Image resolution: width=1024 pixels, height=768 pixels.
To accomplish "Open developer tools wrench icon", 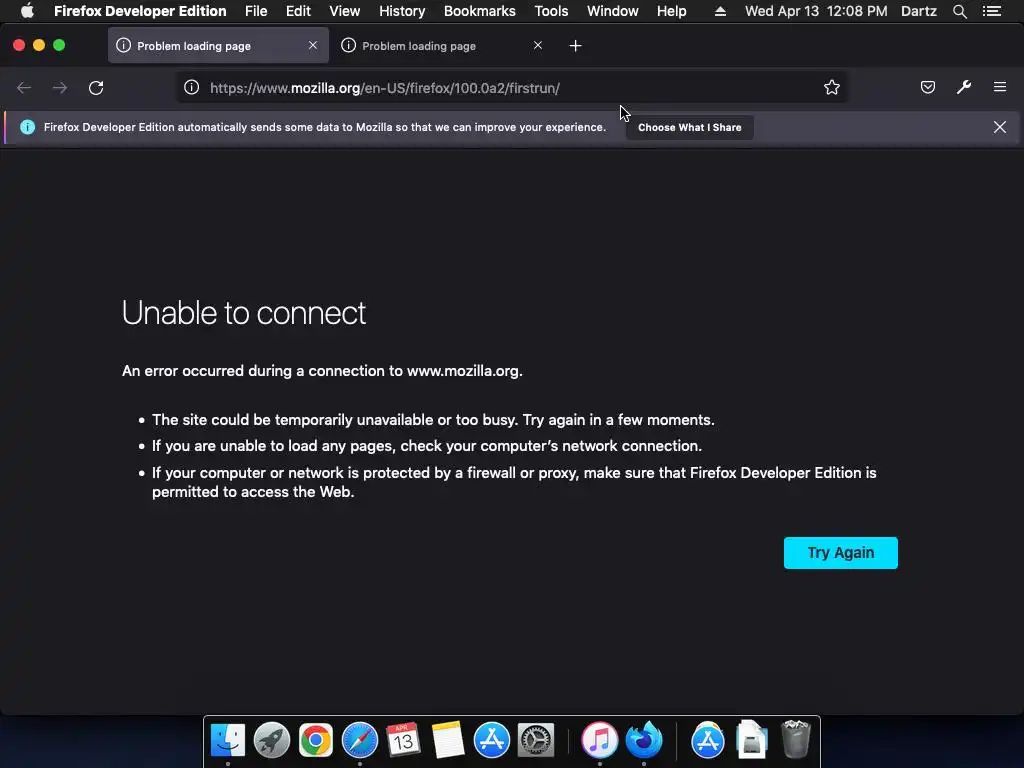I will click(964, 87).
